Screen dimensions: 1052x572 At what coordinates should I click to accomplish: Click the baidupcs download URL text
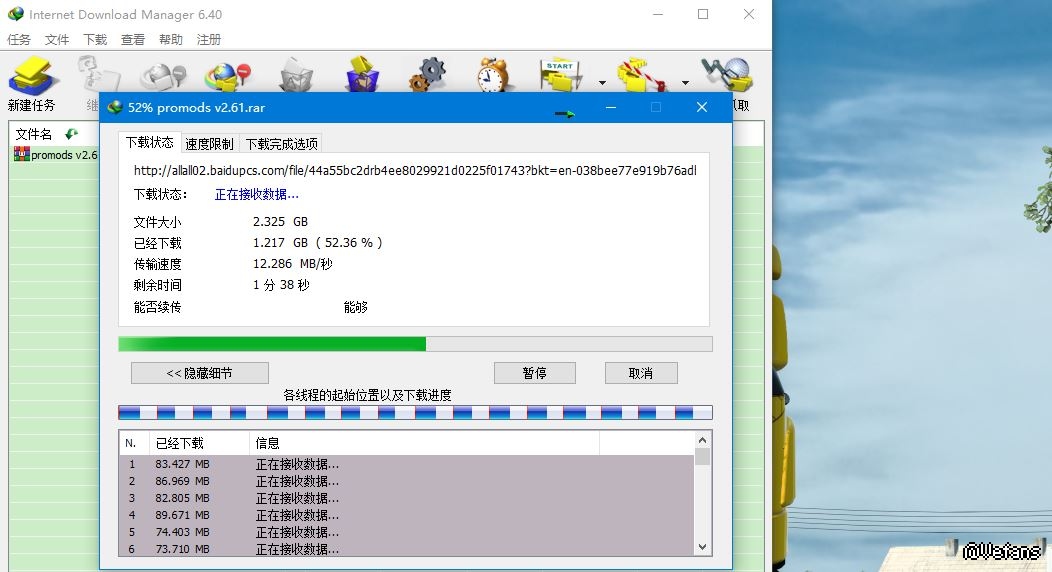pyautogui.click(x=415, y=170)
